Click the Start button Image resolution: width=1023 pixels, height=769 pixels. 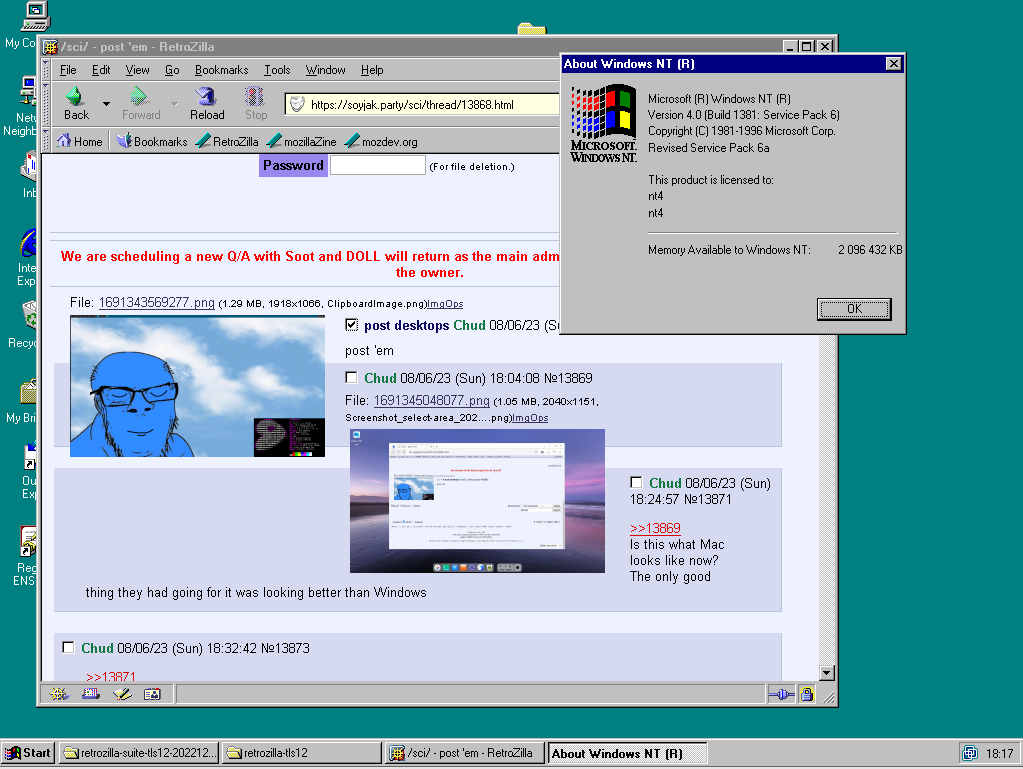[28, 753]
